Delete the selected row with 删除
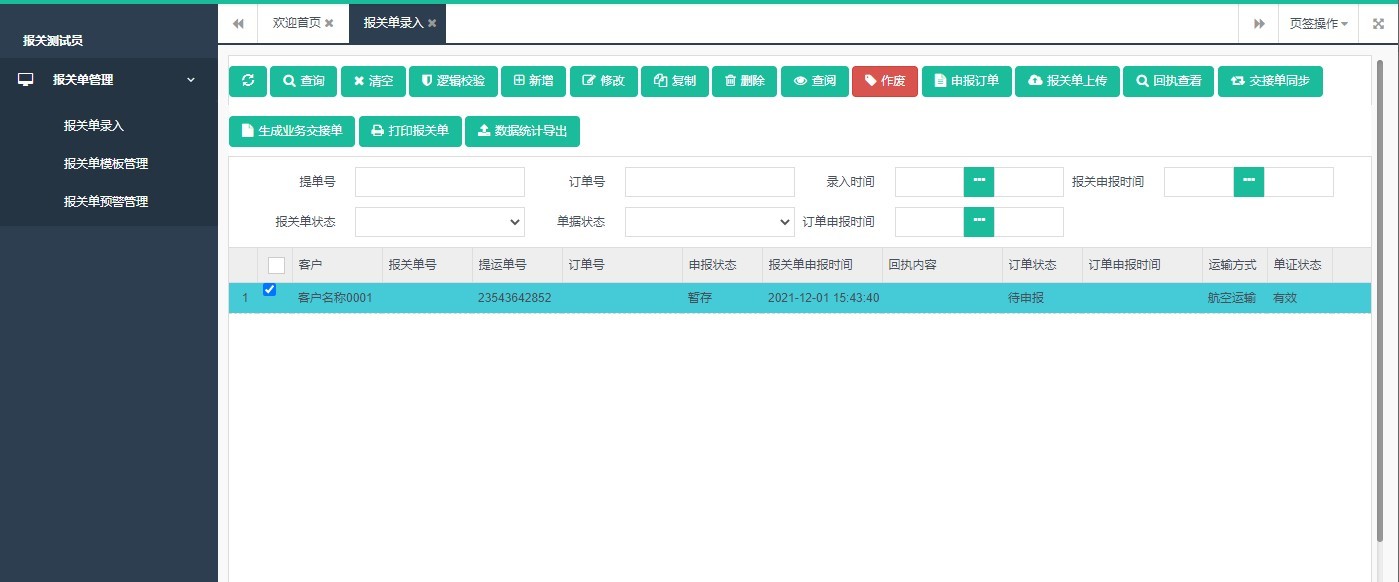This screenshot has height=582, width=1399. point(744,81)
